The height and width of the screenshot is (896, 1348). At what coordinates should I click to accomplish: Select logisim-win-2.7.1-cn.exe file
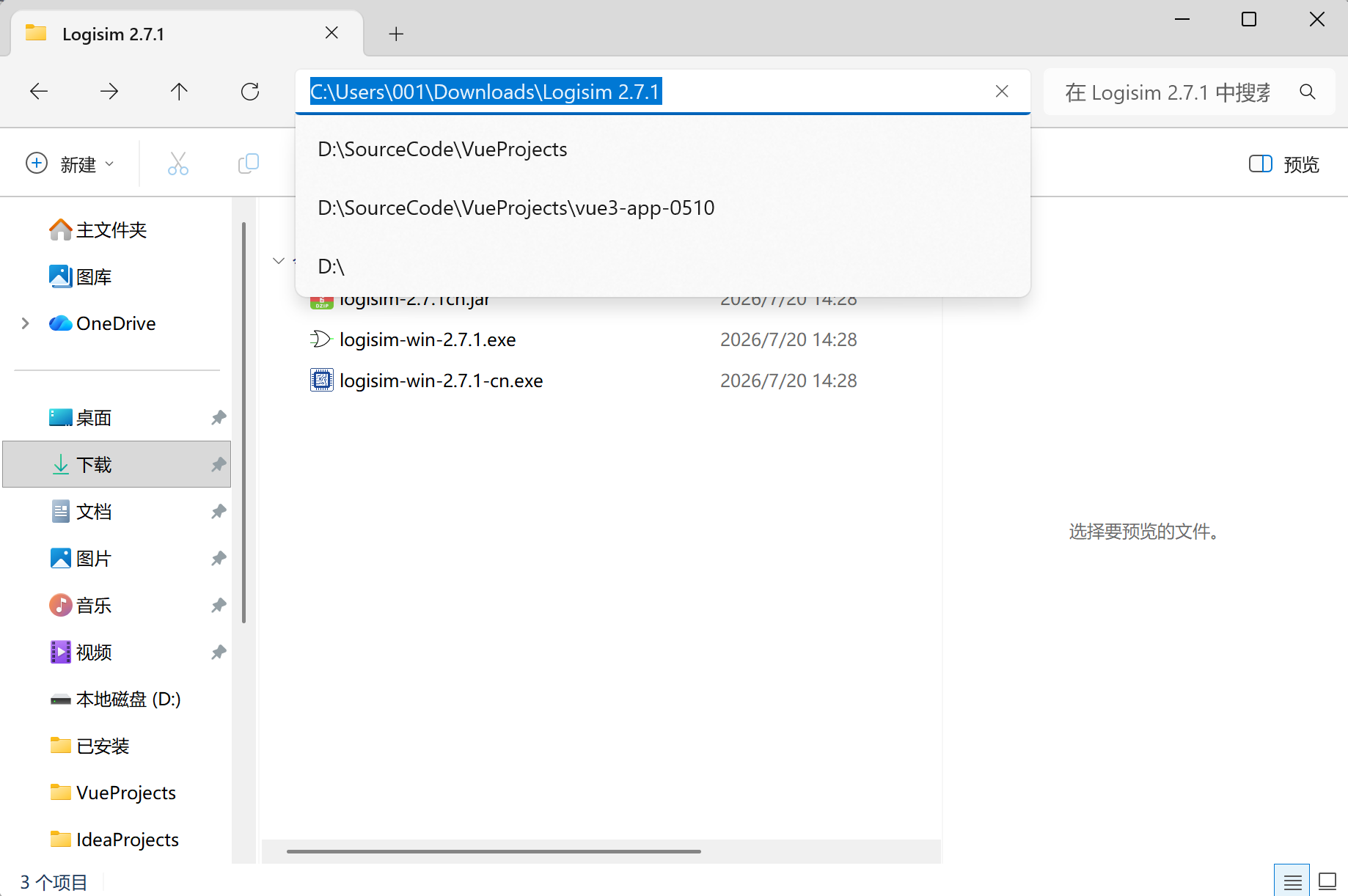point(441,381)
